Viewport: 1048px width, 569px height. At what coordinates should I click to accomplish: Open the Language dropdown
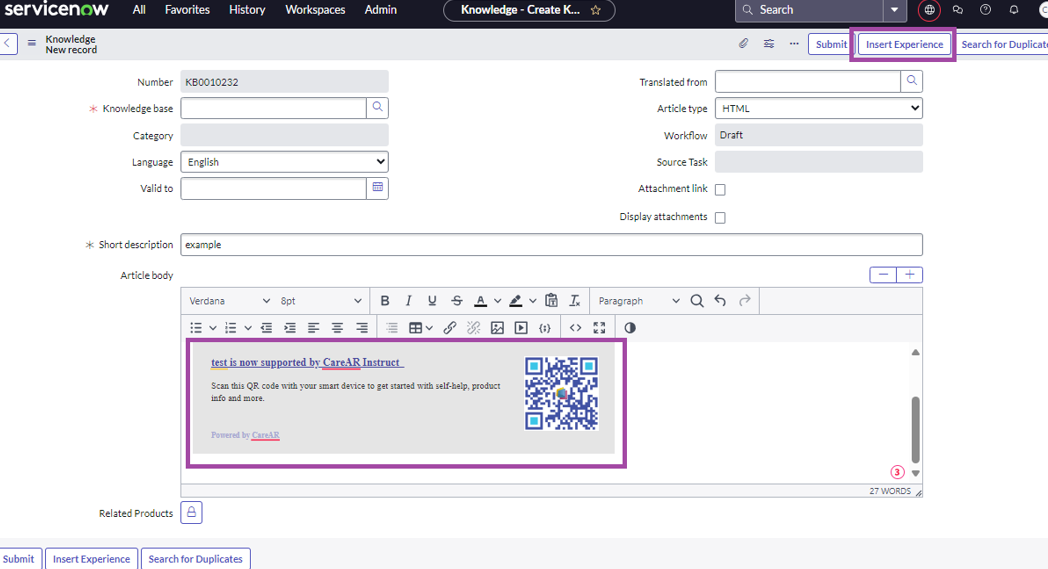[x=284, y=162]
